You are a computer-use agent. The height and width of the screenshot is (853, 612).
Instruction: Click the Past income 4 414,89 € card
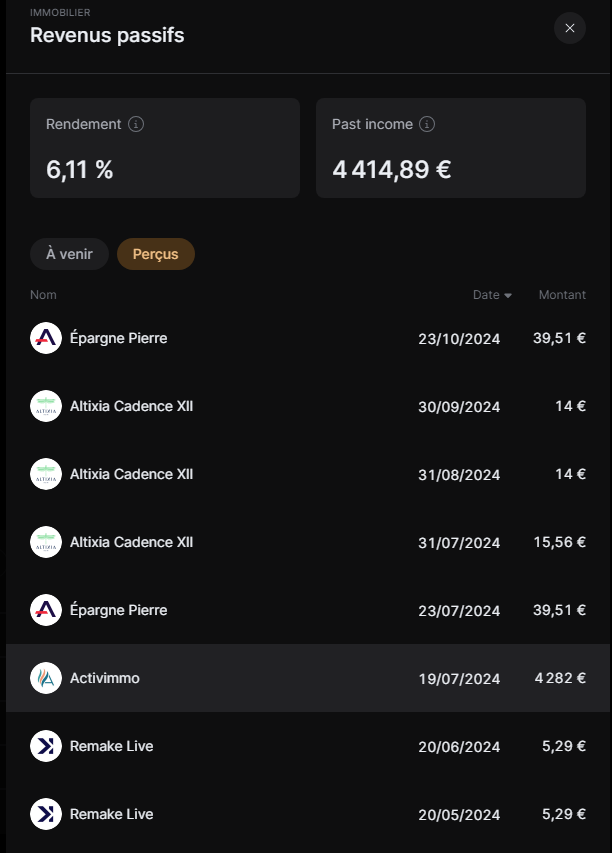pos(451,148)
